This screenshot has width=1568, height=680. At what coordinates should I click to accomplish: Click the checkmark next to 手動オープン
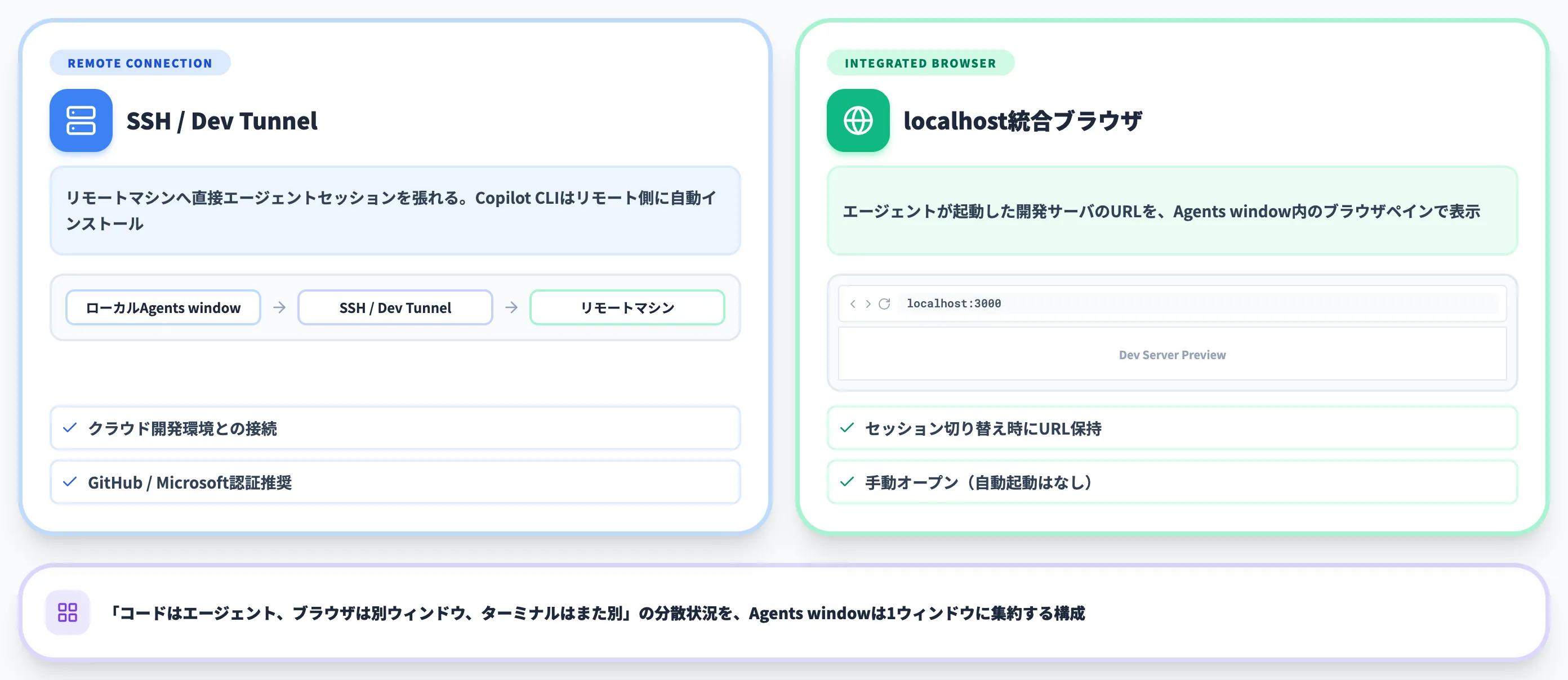pos(847,482)
